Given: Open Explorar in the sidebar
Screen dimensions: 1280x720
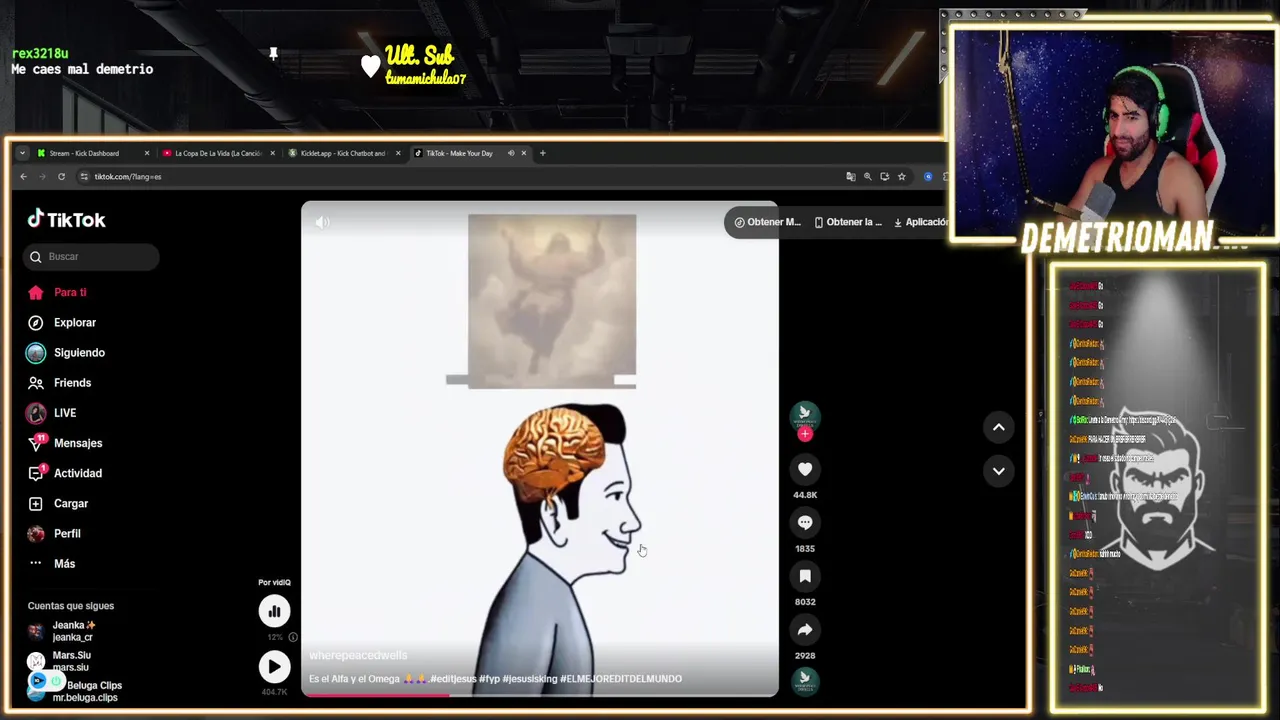Looking at the screenshot, I should click(x=62, y=323).
